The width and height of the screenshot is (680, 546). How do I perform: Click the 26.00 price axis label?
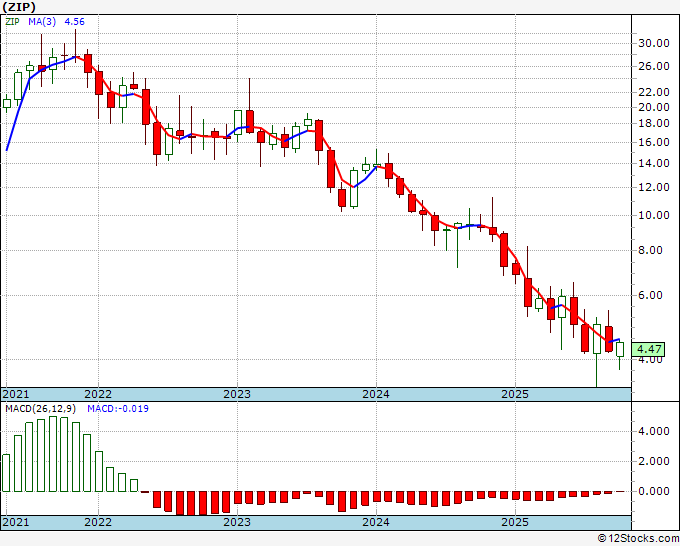(x=654, y=66)
